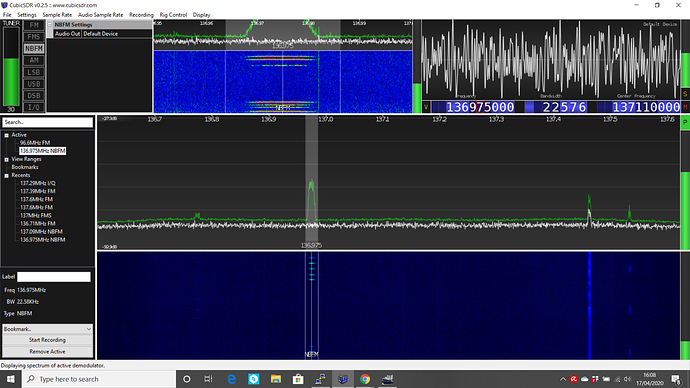Image resolution: width=690 pixels, height=388 pixels.
Task: Collapse the Active tree node
Action: (6, 135)
